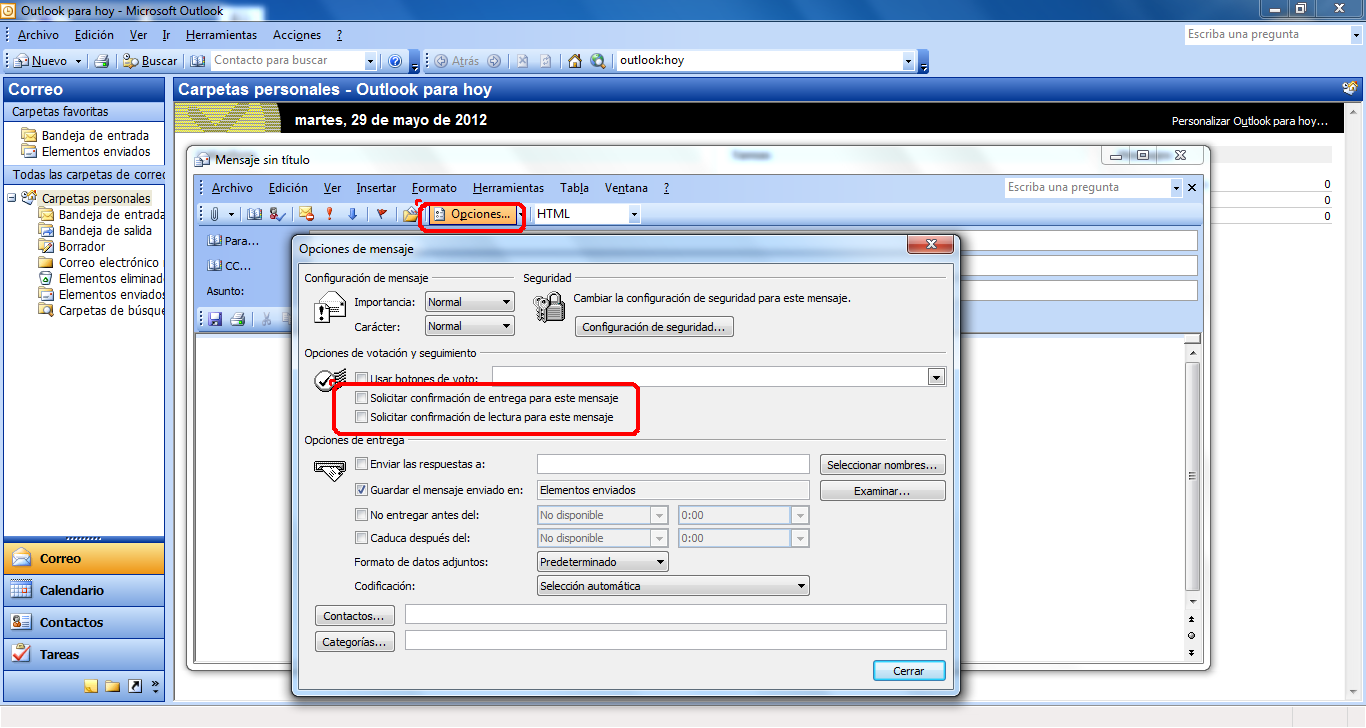Screen dimensions: 1366x728
Task: Enable Caduca después del checkbox
Action: [362, 538]
